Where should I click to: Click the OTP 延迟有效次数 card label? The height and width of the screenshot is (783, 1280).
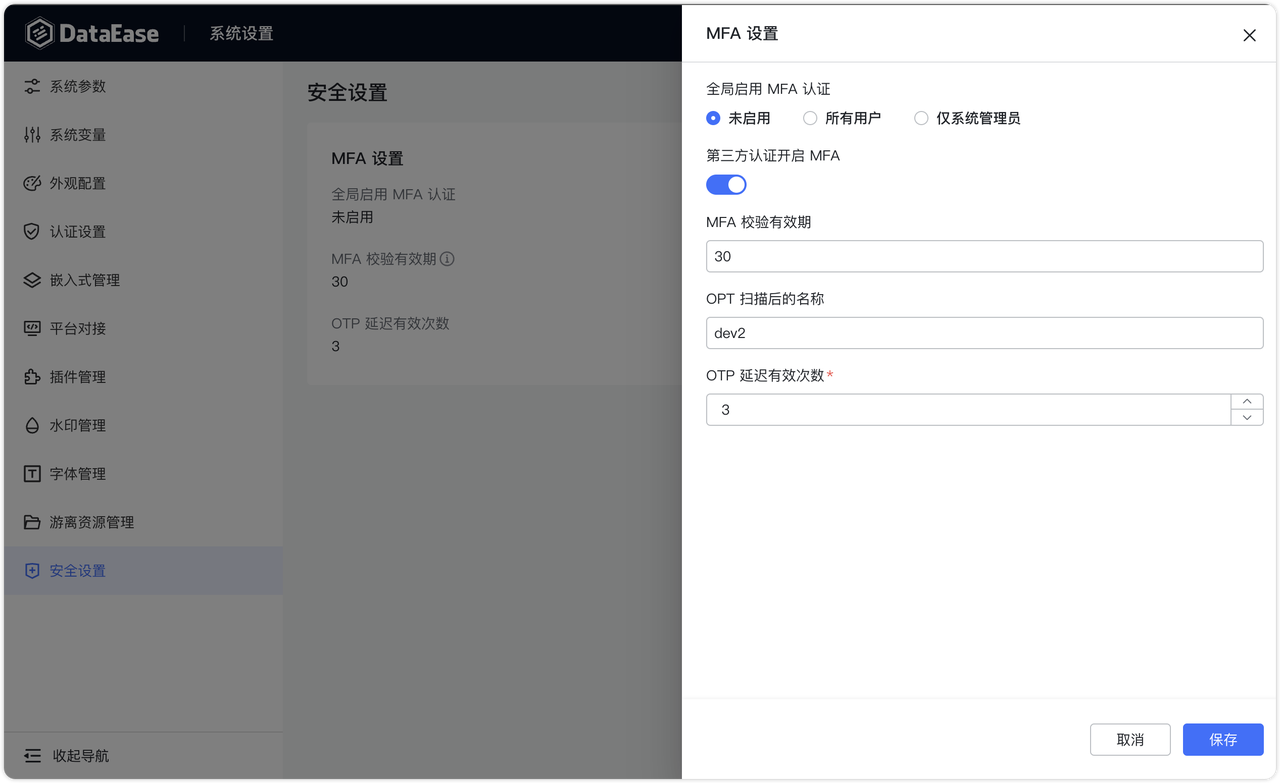tap(390, 324)
